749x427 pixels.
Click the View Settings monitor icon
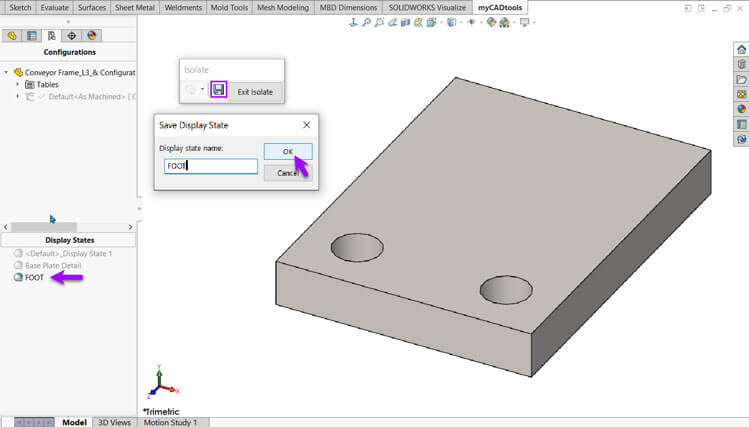point(524,22)
